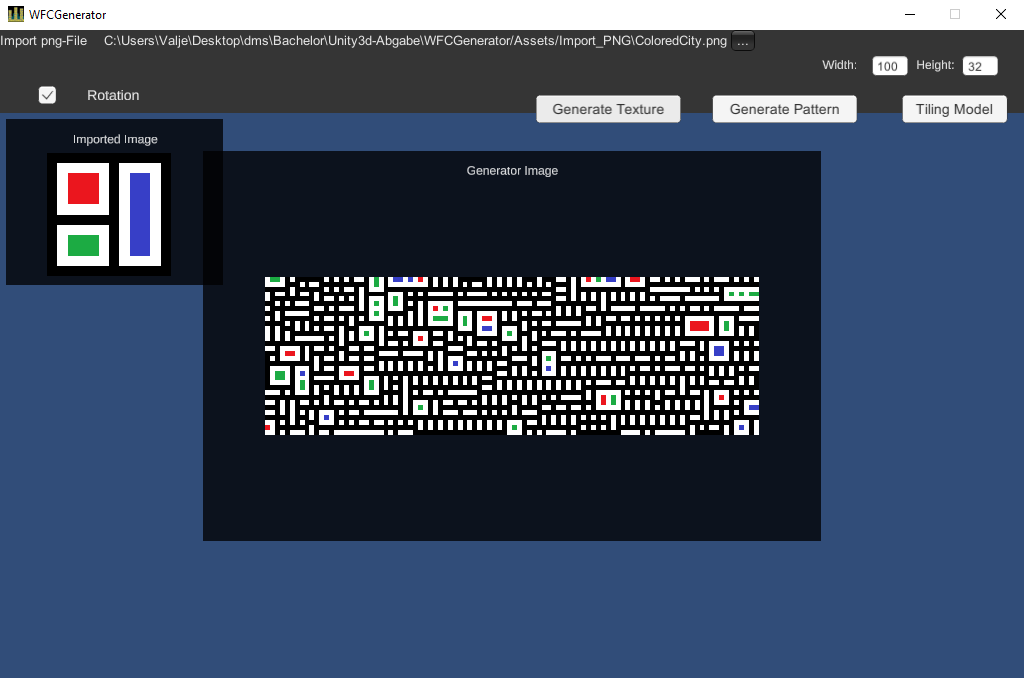Minimize the WFCGenerator window

coord(910,15)
